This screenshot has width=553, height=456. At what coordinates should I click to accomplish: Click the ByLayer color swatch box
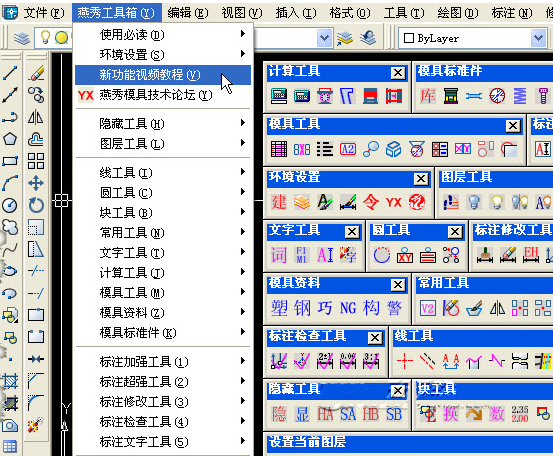click(x=408, y=38)
